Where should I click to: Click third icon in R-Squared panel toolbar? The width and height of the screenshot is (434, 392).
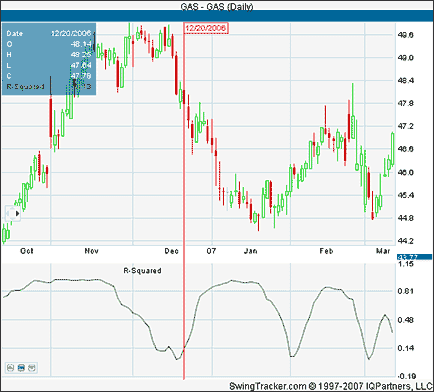click(x=32, y=368)
